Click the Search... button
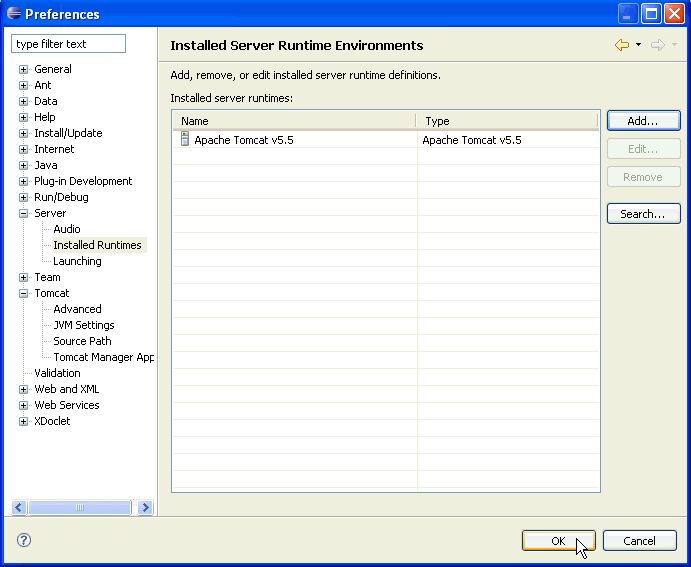Viewport: 691px width, 567px height. (643, 214)
